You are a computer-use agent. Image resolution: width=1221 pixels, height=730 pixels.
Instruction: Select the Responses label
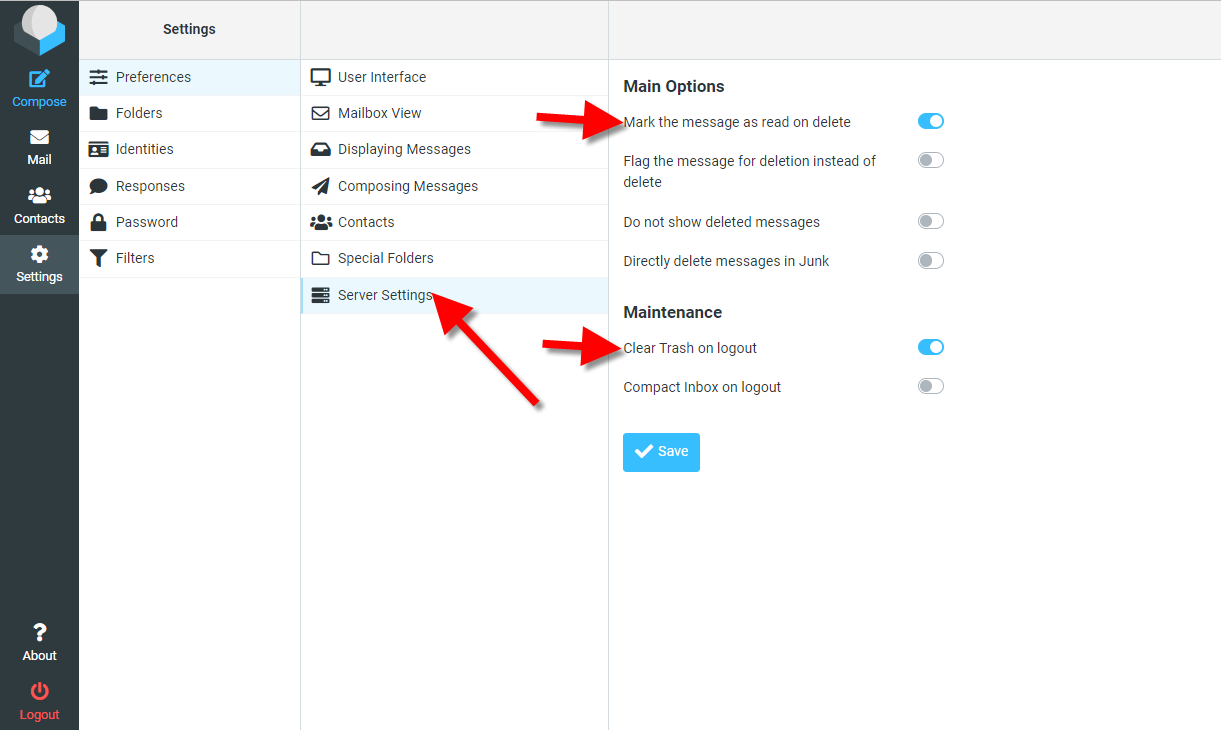[150, 186]
